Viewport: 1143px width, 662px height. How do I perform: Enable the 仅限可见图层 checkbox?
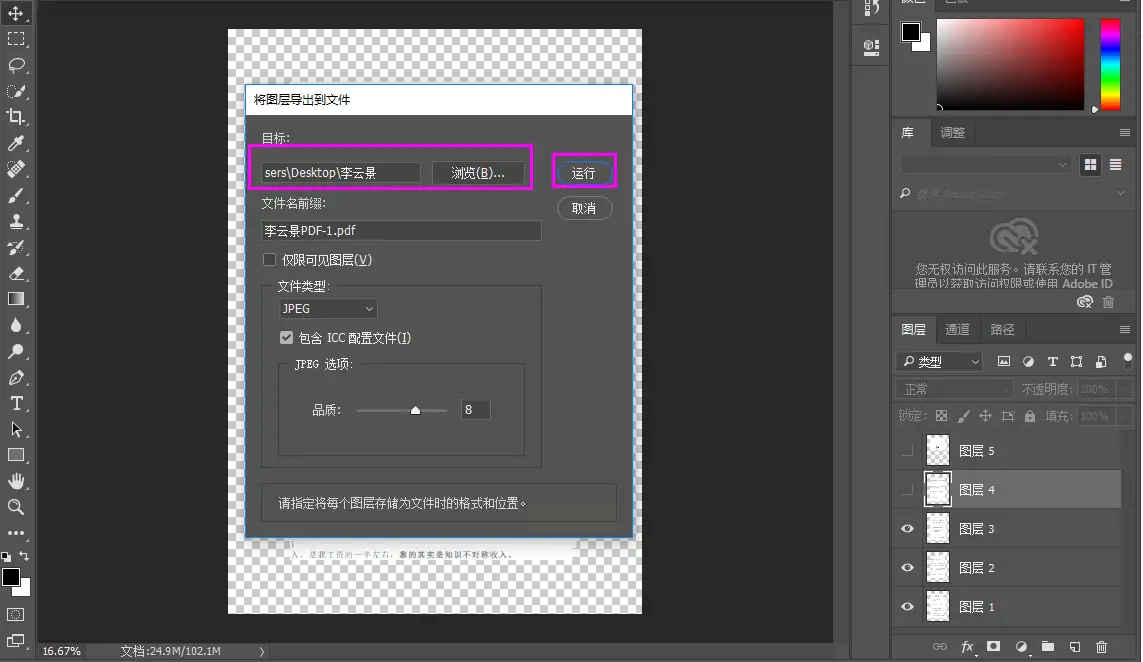point(270,260)
